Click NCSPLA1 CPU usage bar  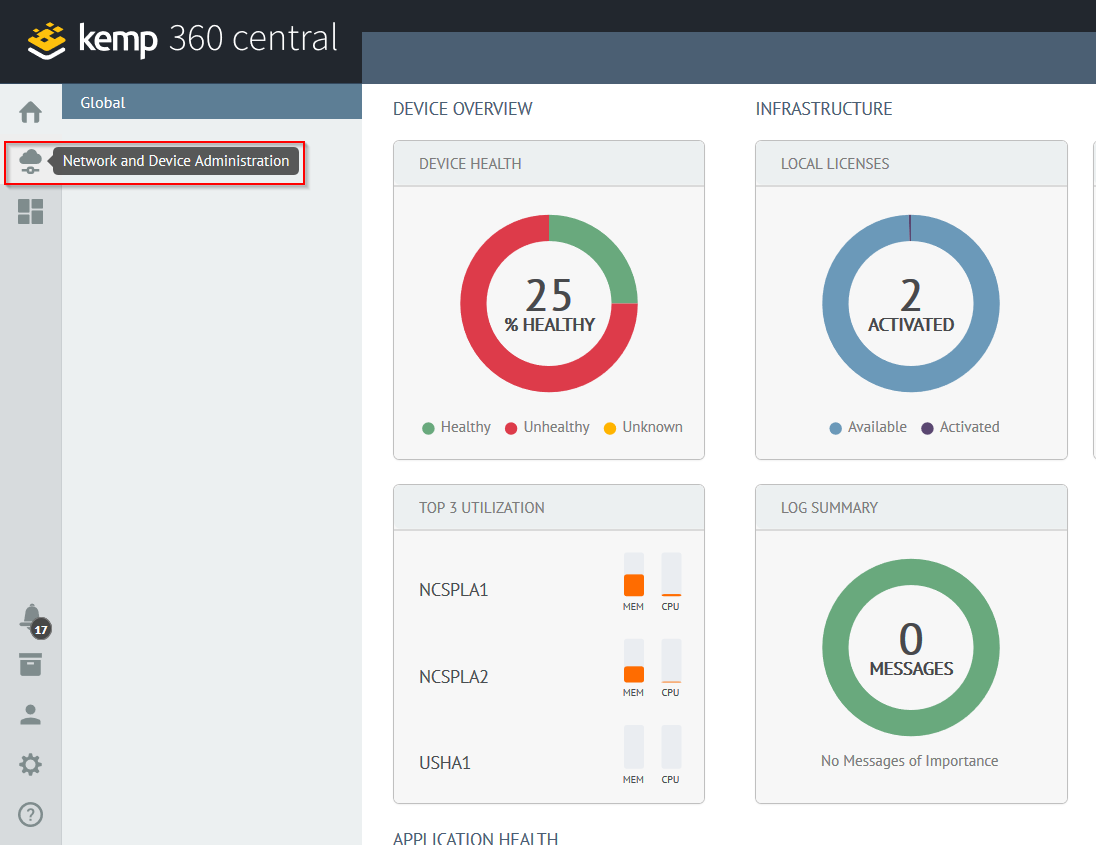(x=671, y=575)
